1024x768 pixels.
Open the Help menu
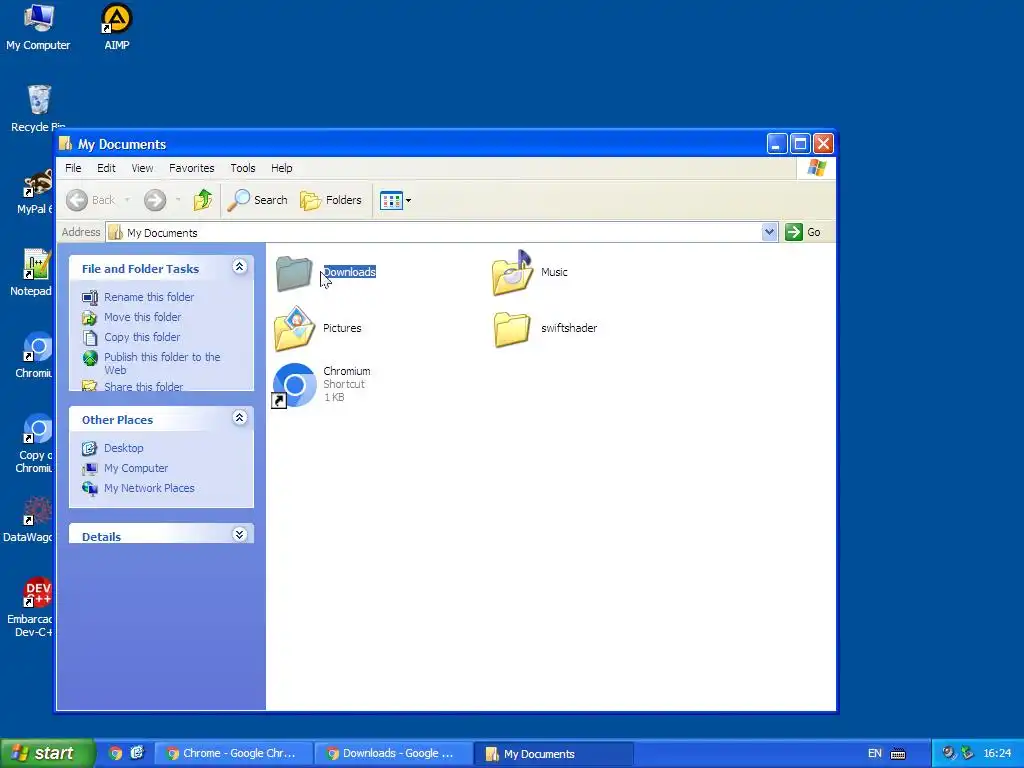click(281, 168)
